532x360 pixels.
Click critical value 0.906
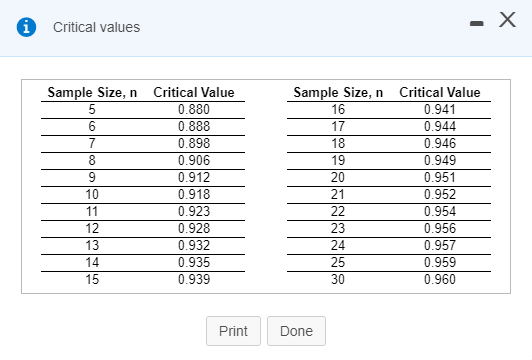pos(194,160)
